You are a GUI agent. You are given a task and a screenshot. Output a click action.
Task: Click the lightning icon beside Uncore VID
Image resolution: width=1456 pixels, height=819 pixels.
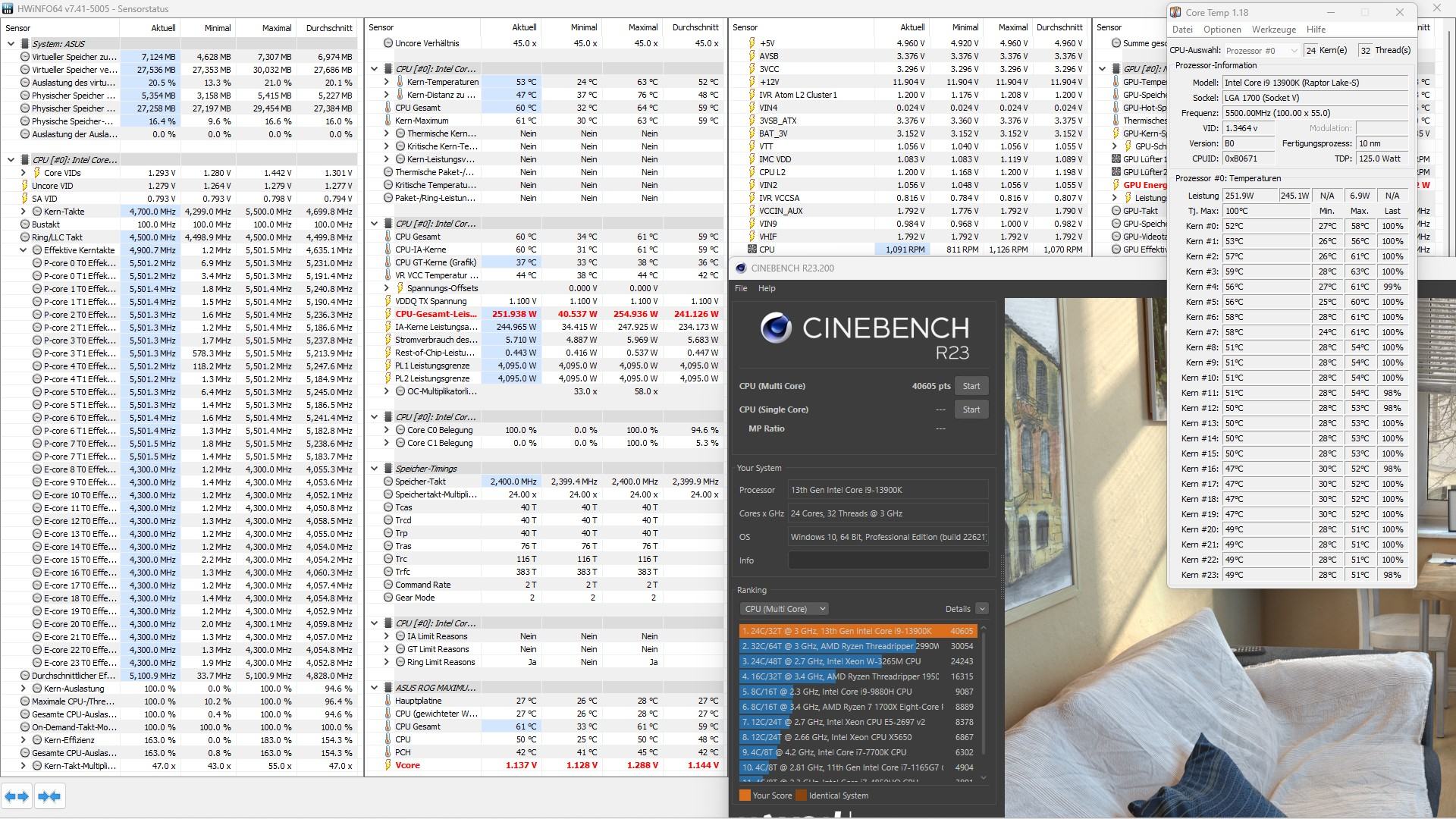pos(24,186)
